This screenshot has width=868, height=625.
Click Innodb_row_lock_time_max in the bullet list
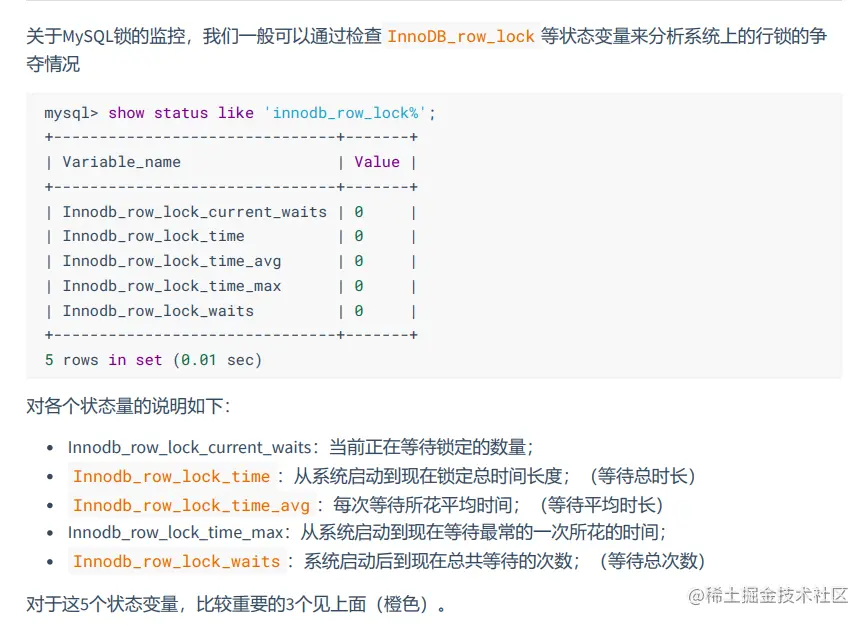click(176, 532)
